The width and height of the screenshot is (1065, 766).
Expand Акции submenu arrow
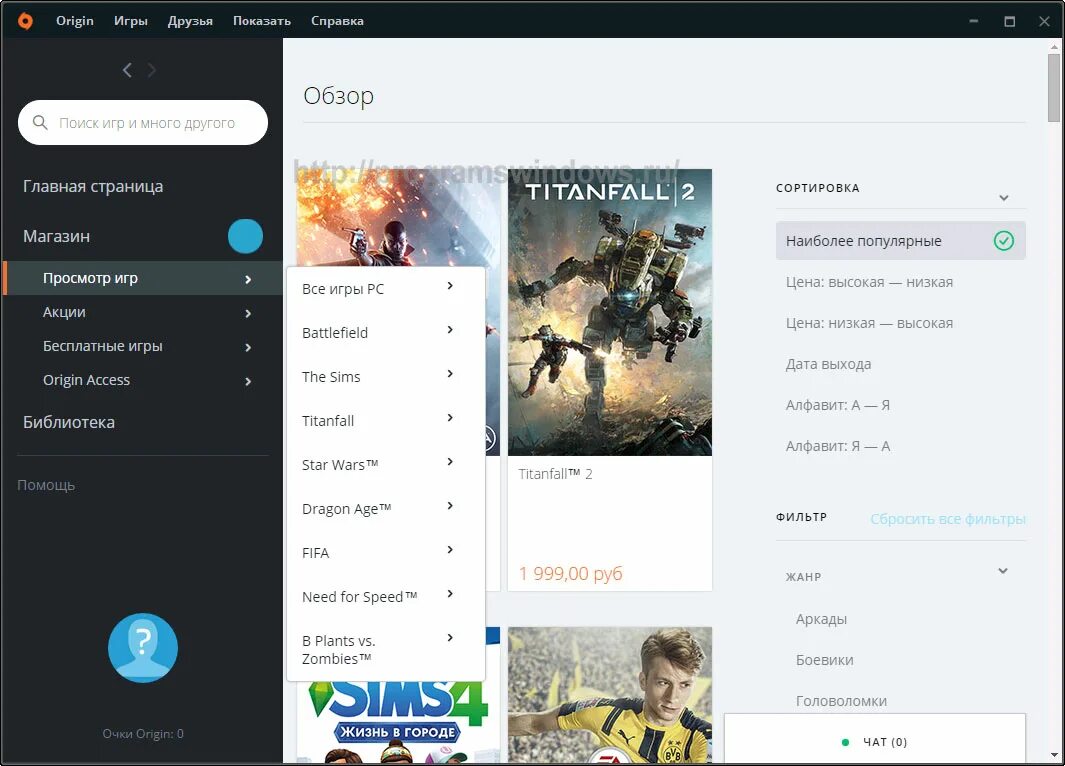248,313
